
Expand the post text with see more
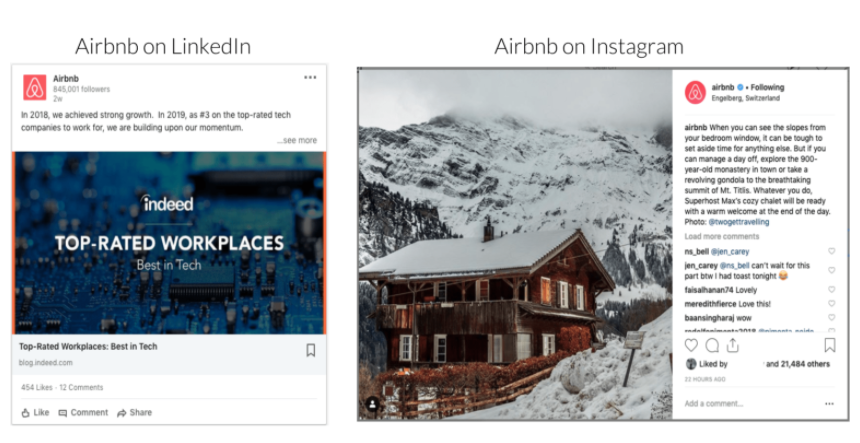[x=297, y=140]
